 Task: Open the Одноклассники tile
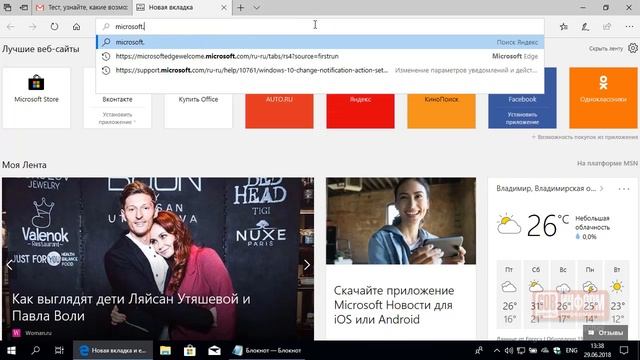(x=603, y=98)
